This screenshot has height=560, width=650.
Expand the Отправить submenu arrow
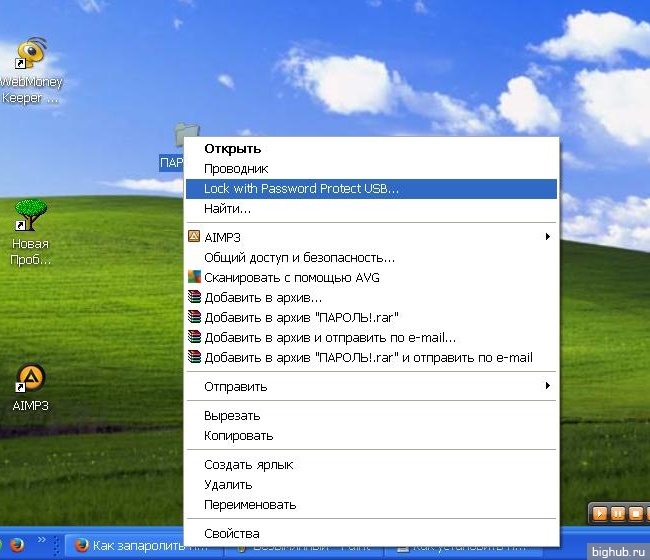547,386
